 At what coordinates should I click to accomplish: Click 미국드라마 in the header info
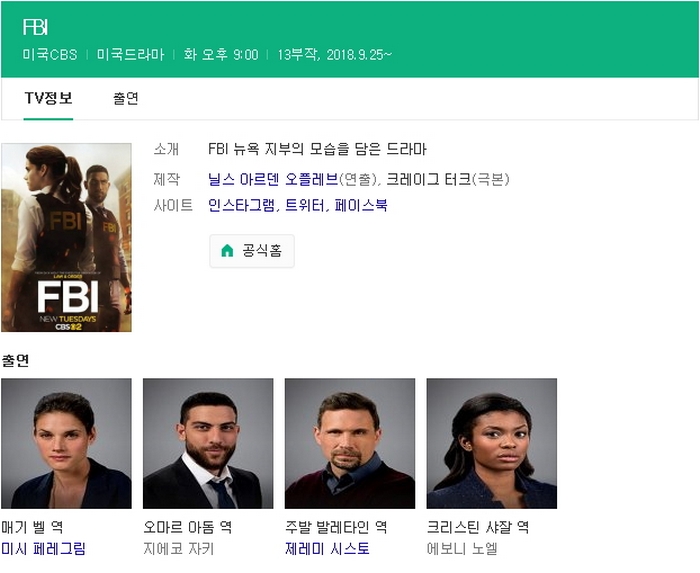(x=130, y=55)
